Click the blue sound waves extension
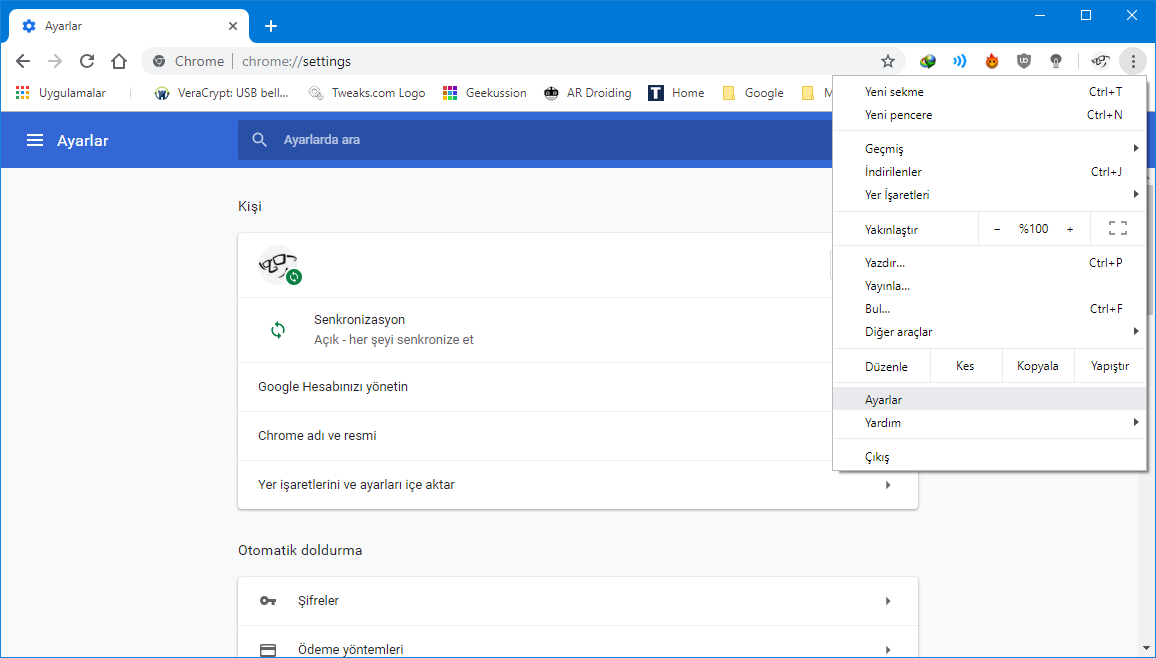 [x=959, y=61]
